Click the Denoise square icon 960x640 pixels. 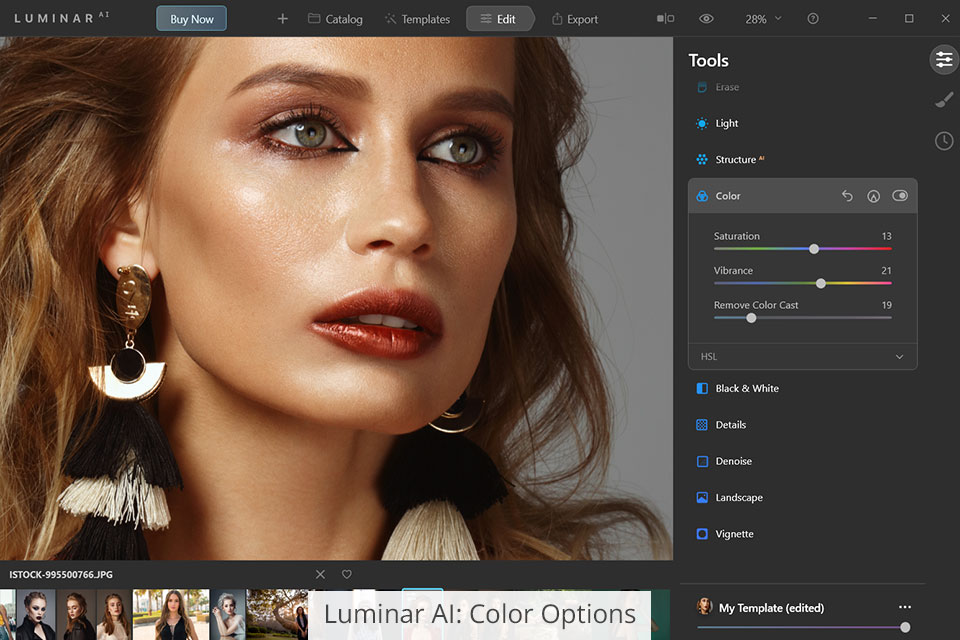click(702, 461)
